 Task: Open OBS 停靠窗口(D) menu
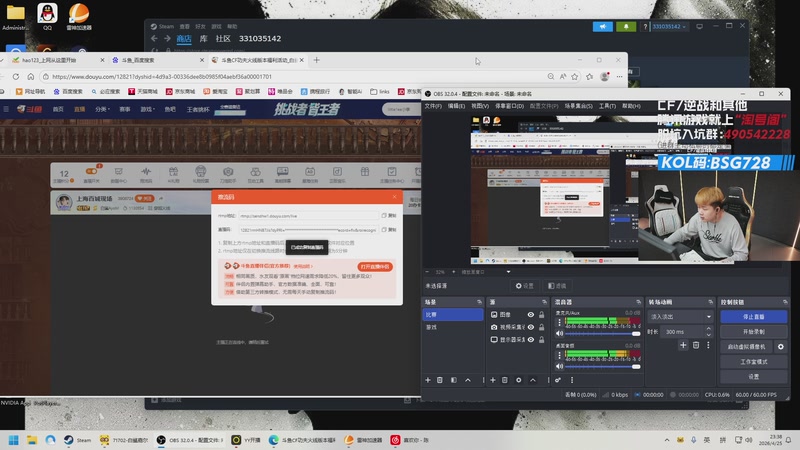click(x=509, y=106)
